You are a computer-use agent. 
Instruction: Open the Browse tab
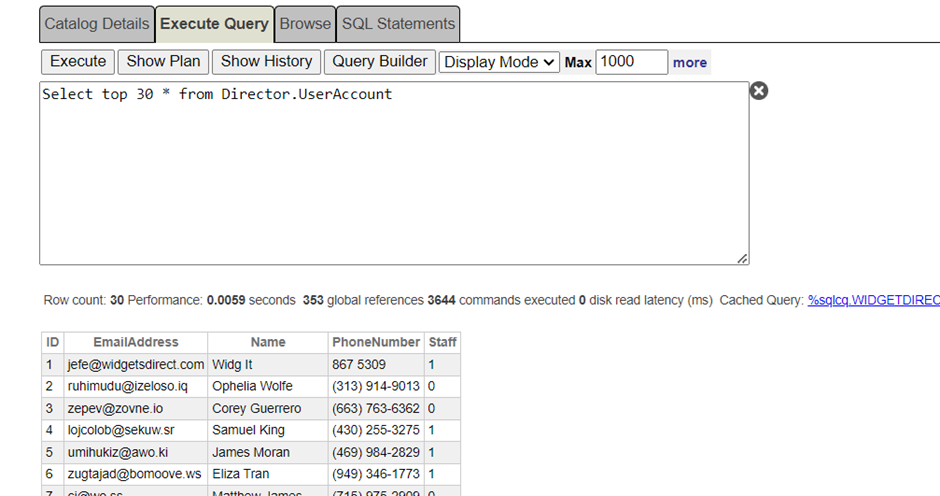pos(305,24)
